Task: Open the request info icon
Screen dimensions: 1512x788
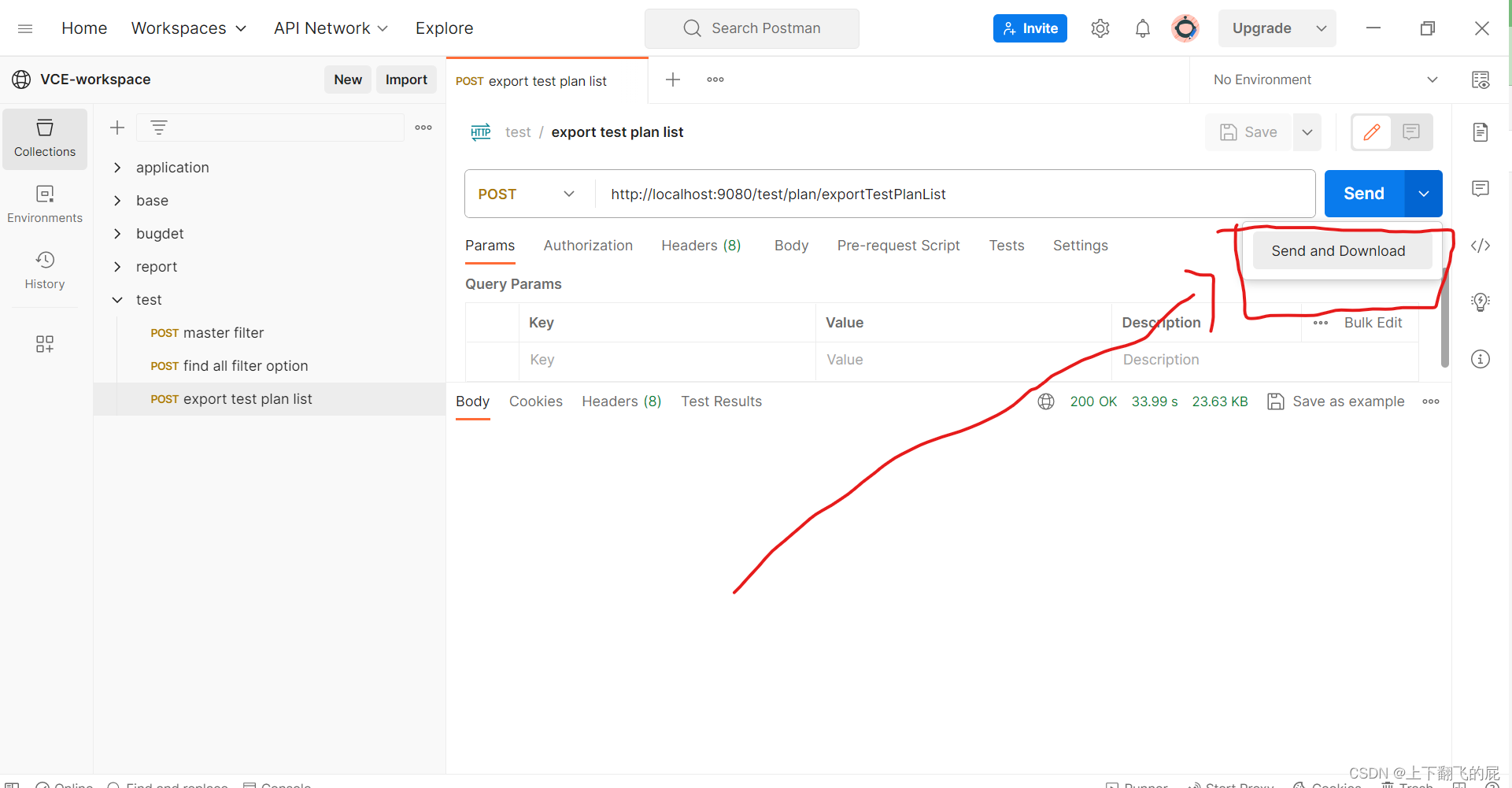Action: 1481,359
